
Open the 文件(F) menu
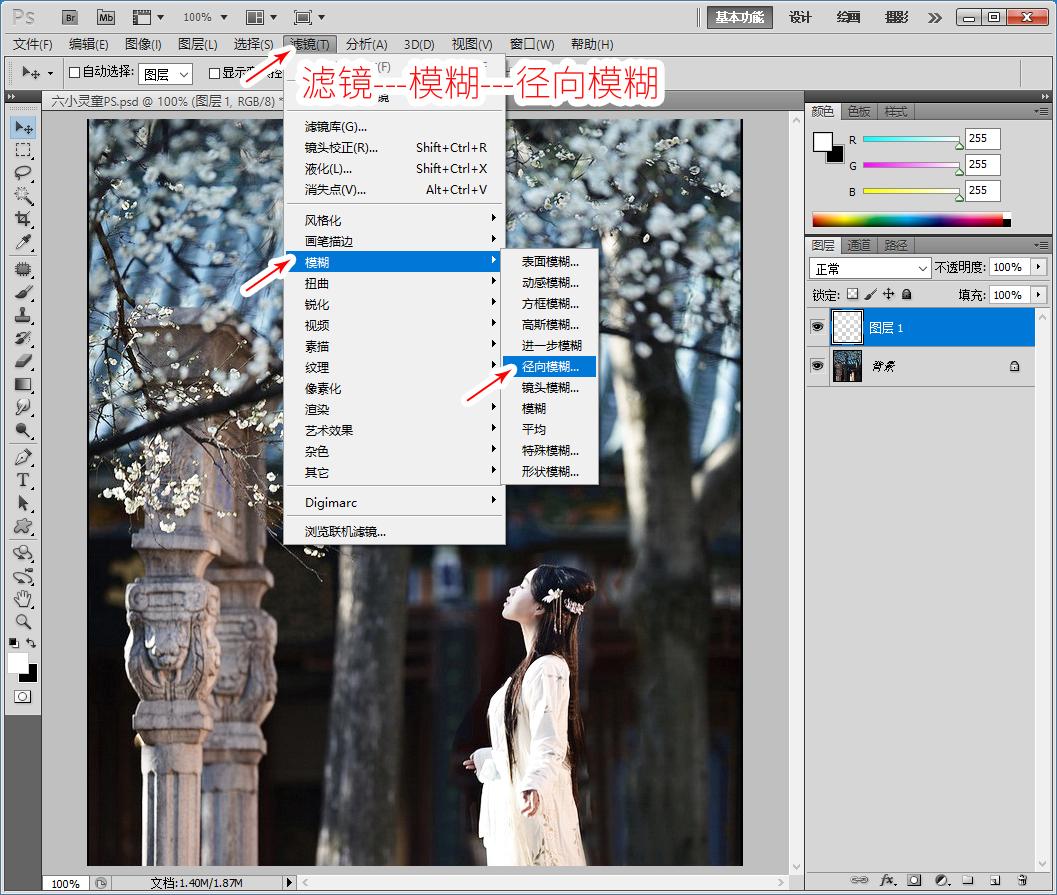[32, 44]
